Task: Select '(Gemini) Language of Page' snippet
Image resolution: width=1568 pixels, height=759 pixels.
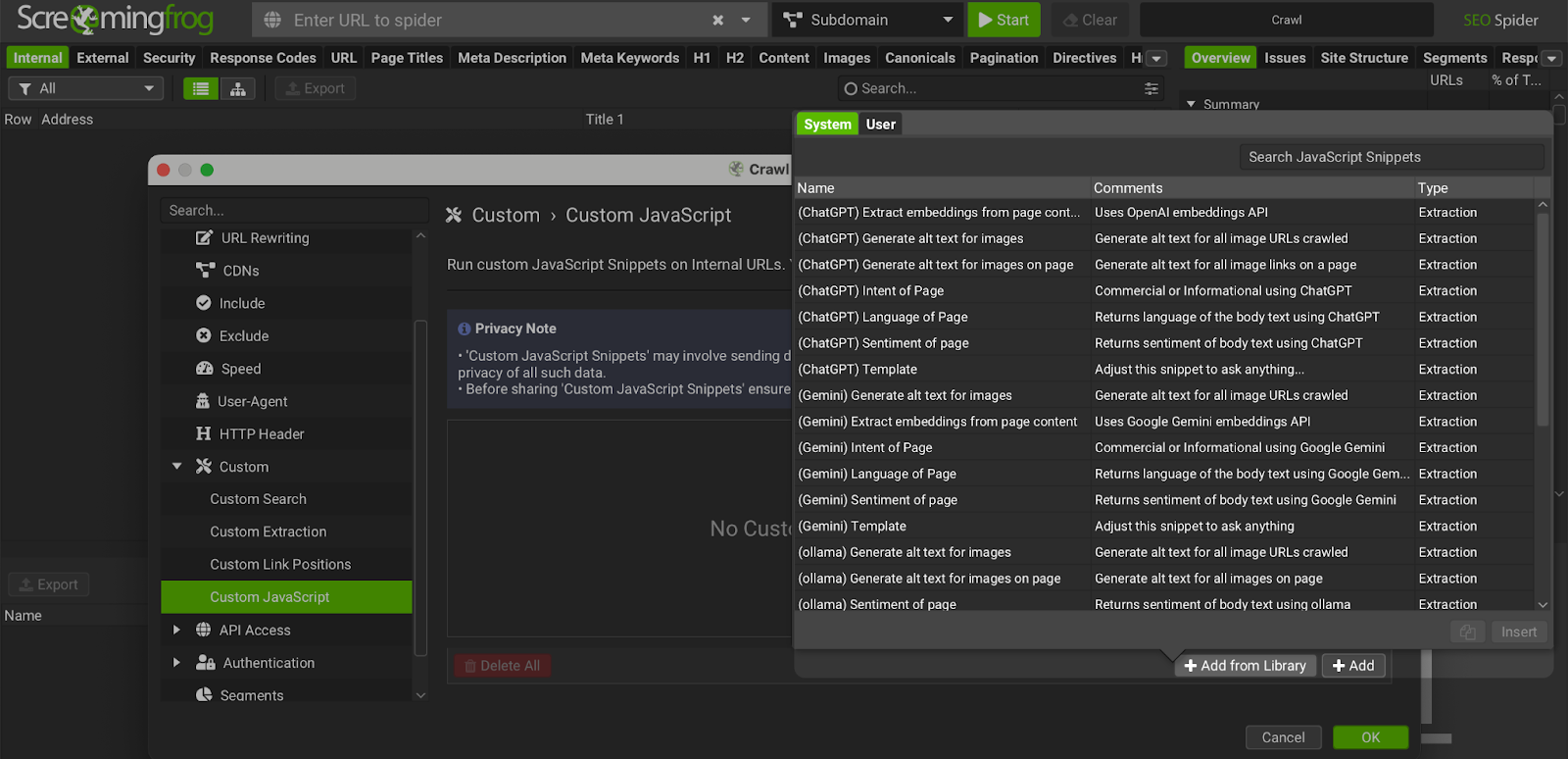Action: [1164, 474]
